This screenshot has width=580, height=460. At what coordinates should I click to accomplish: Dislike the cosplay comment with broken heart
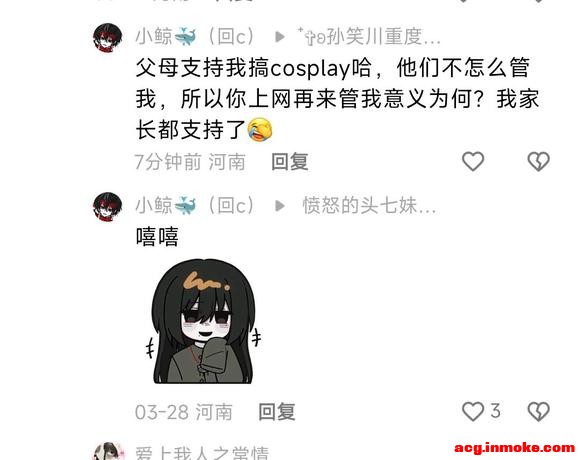pos(539,162)
